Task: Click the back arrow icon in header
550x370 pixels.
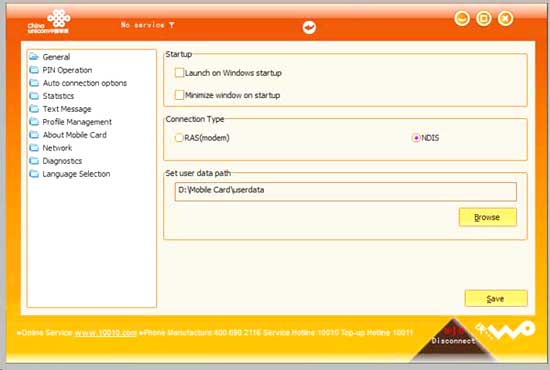Action: coord(309,27)
